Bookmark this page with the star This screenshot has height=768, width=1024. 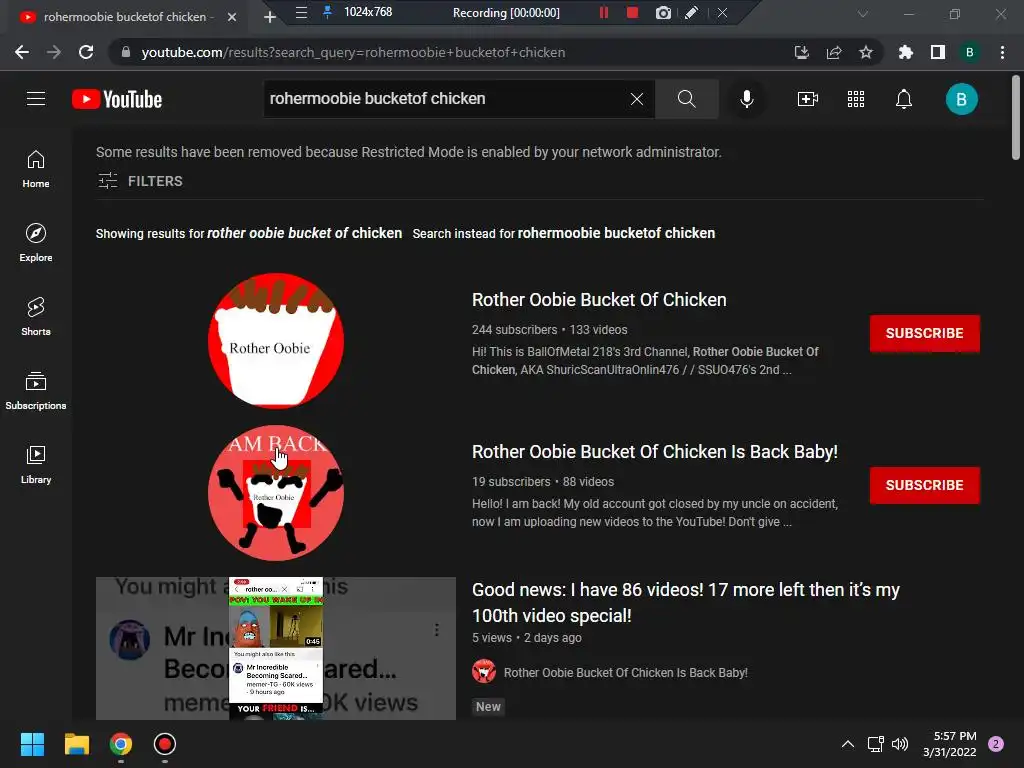pyautogui.click(x=865, y=52)
